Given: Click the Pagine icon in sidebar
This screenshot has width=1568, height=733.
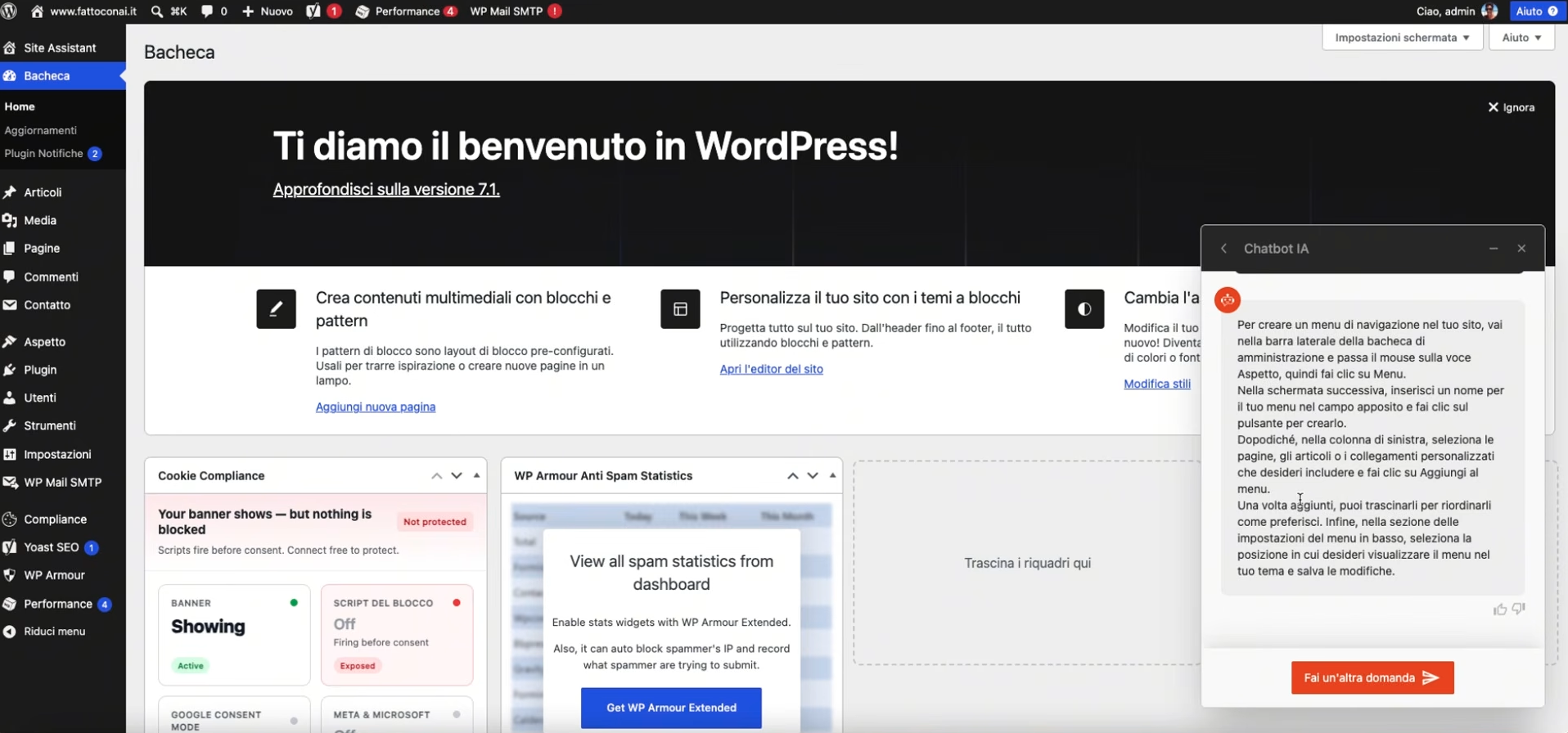Looking at the screenshot, I should point(10,249).
